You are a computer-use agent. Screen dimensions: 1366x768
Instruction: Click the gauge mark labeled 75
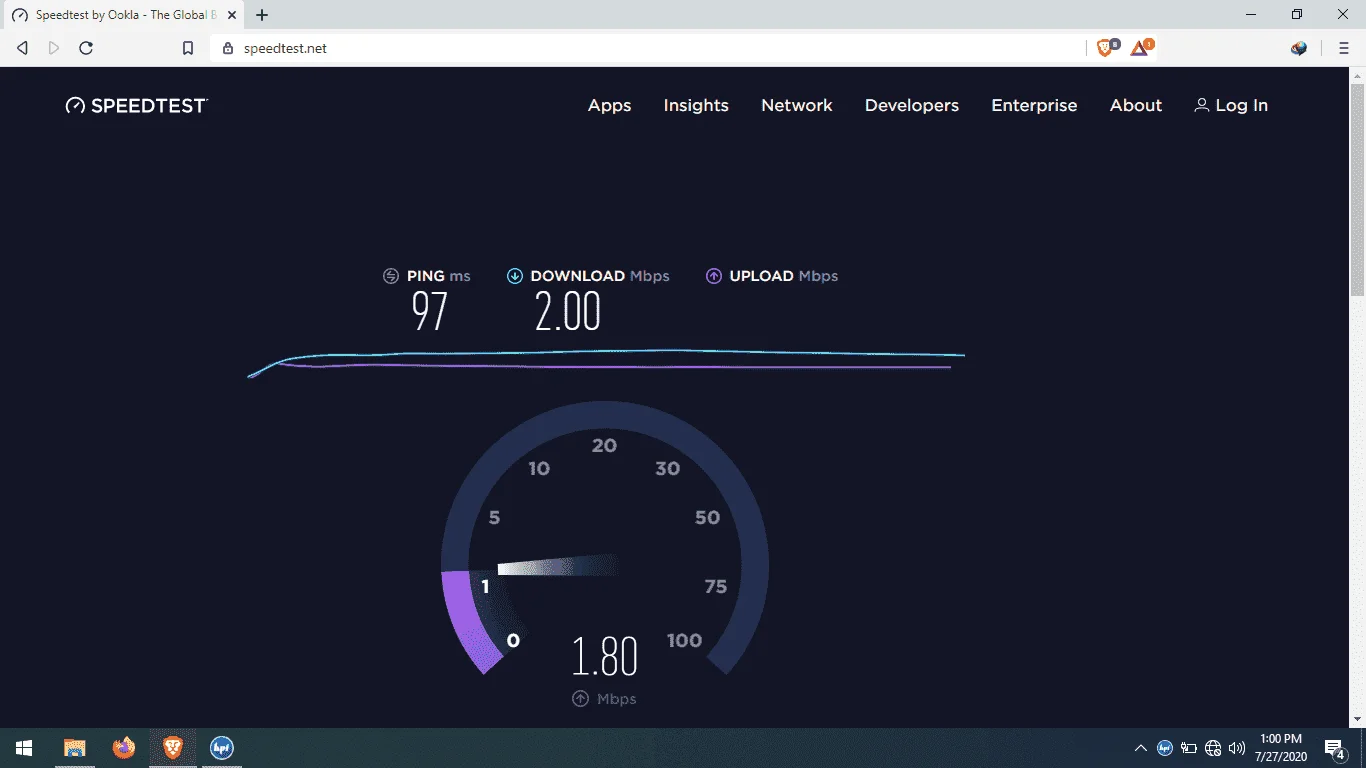click(715, 587)
